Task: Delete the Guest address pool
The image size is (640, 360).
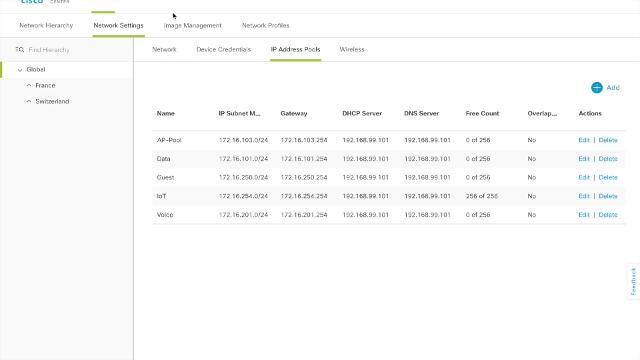Action: pos(608,178)
